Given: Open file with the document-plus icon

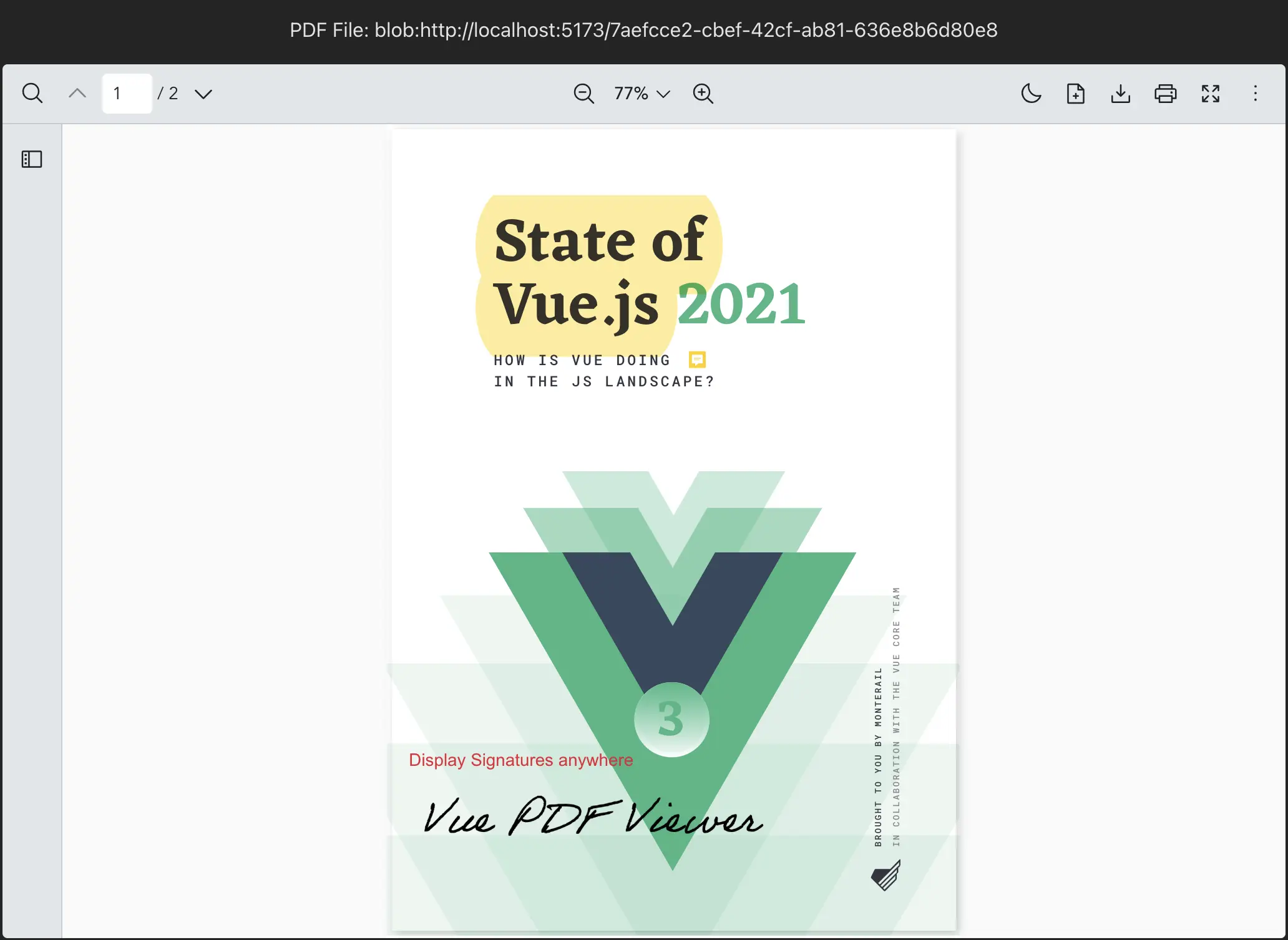Looking at the screenshot, I should tap(1075, 94).
